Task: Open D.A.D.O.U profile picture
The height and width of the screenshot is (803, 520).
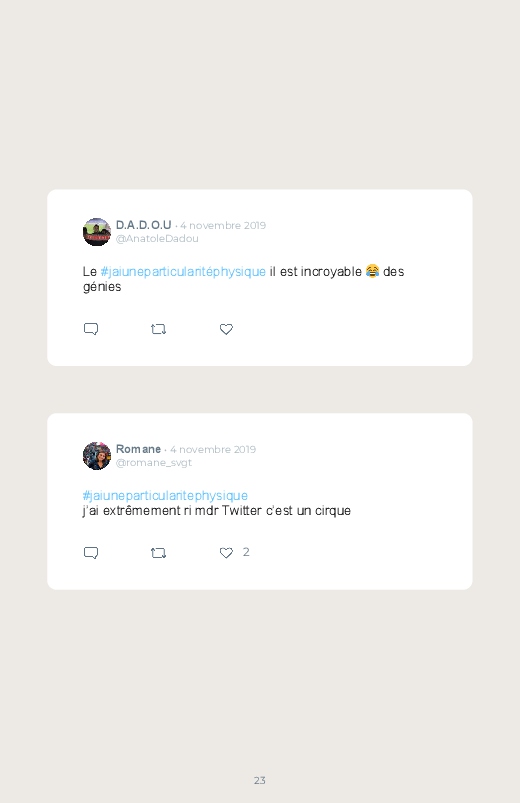Action: tap(97, 232)
